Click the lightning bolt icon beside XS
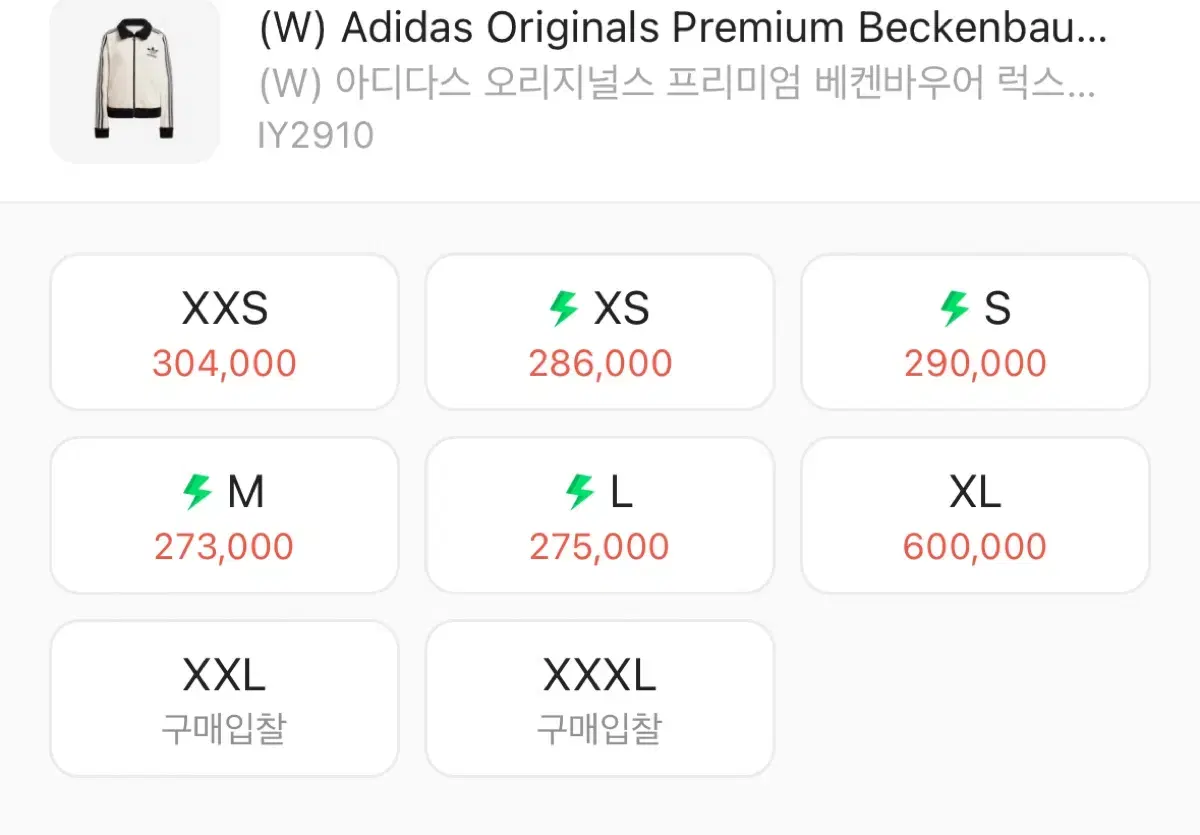The width and height of the screenshot is (1200, 835). click(565, 309)
